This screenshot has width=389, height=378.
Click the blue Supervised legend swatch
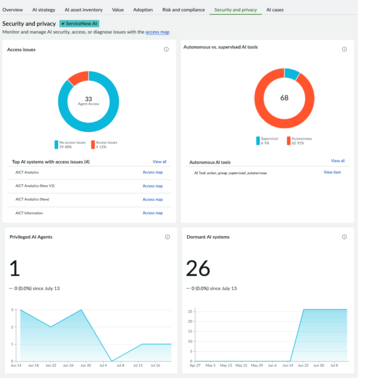(x=258, y=141)
